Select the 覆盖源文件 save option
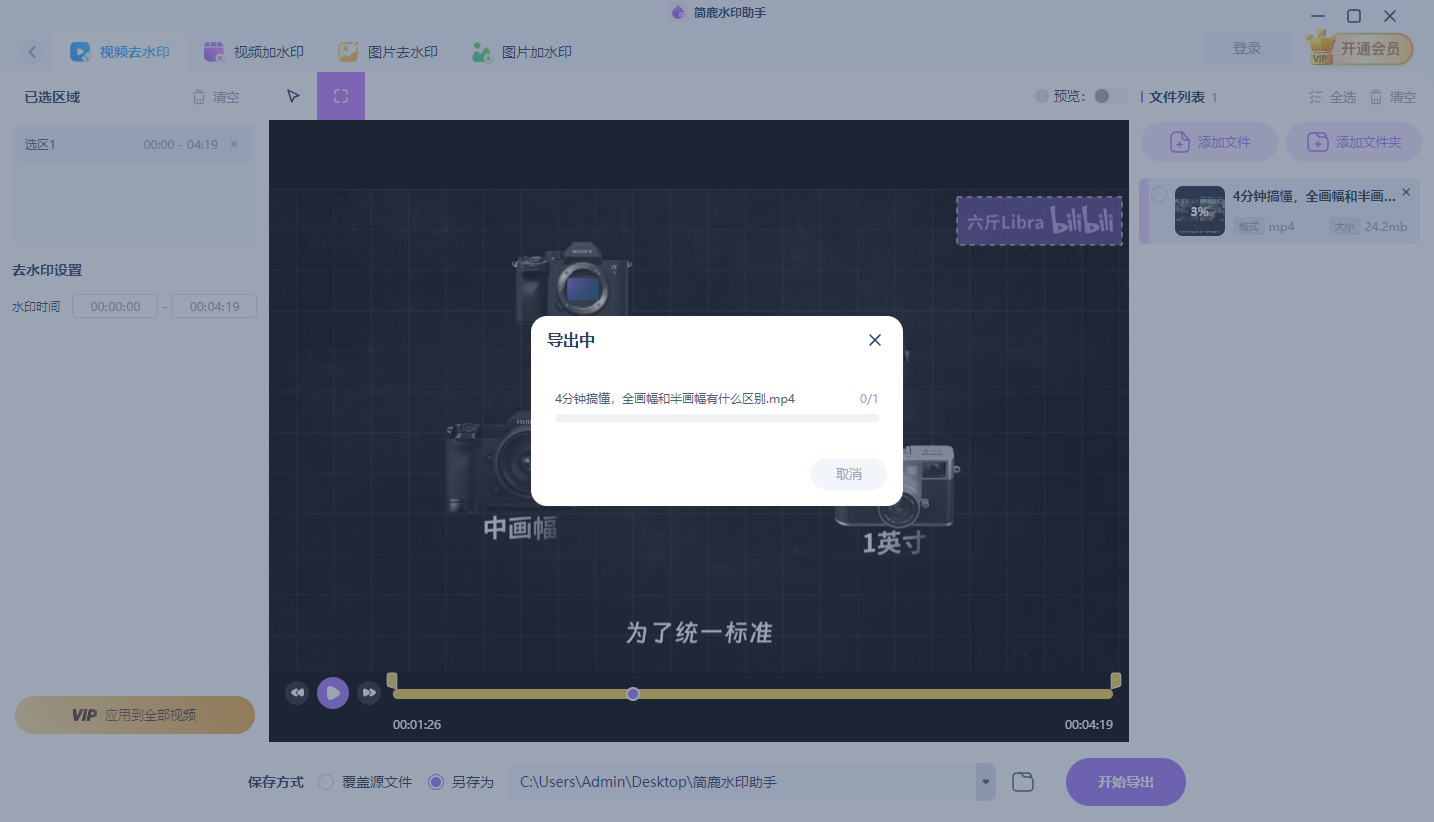The height and width of the screenshot is (822, 1434). click(325, 782)
